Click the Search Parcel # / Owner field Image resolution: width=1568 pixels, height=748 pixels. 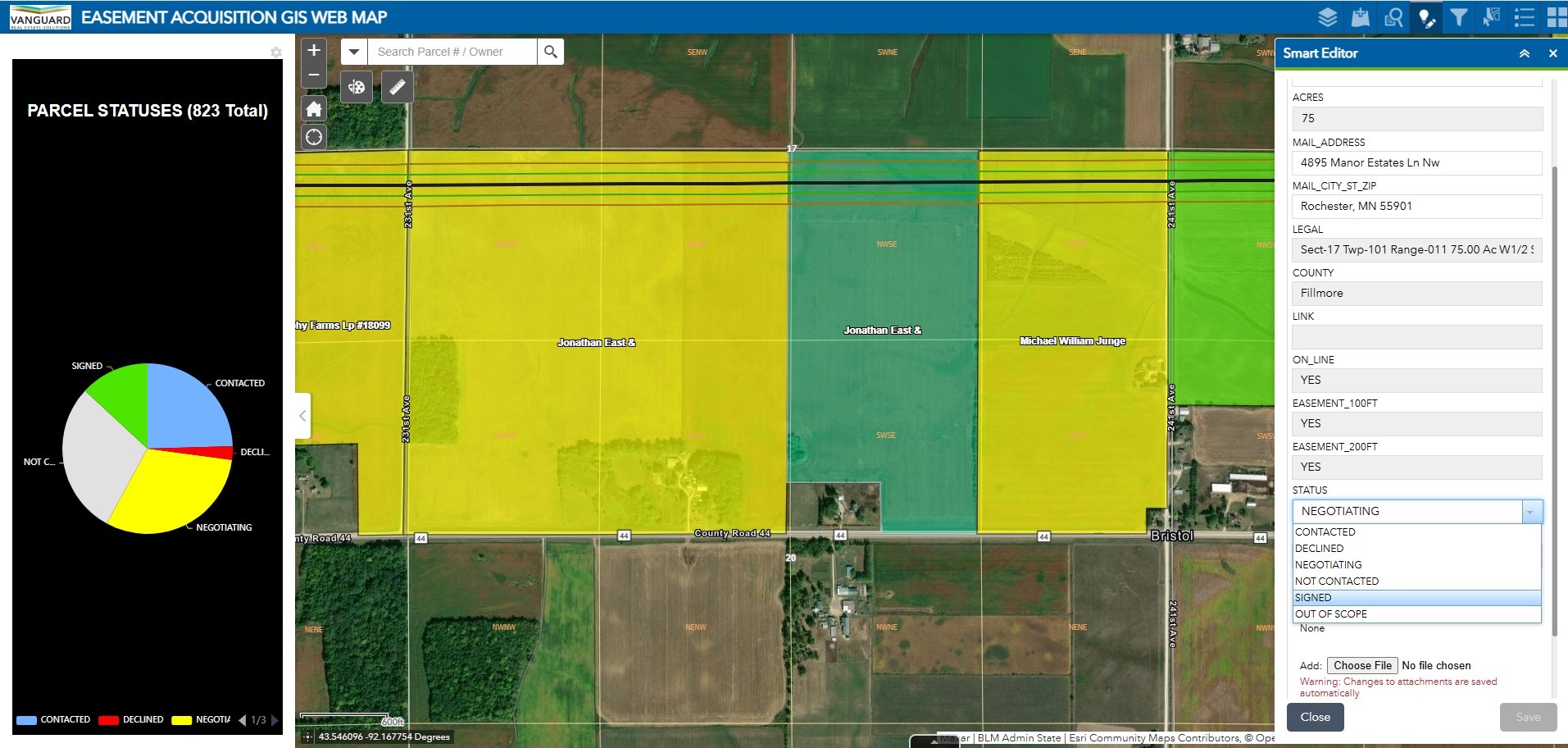(x=452, y=52)
